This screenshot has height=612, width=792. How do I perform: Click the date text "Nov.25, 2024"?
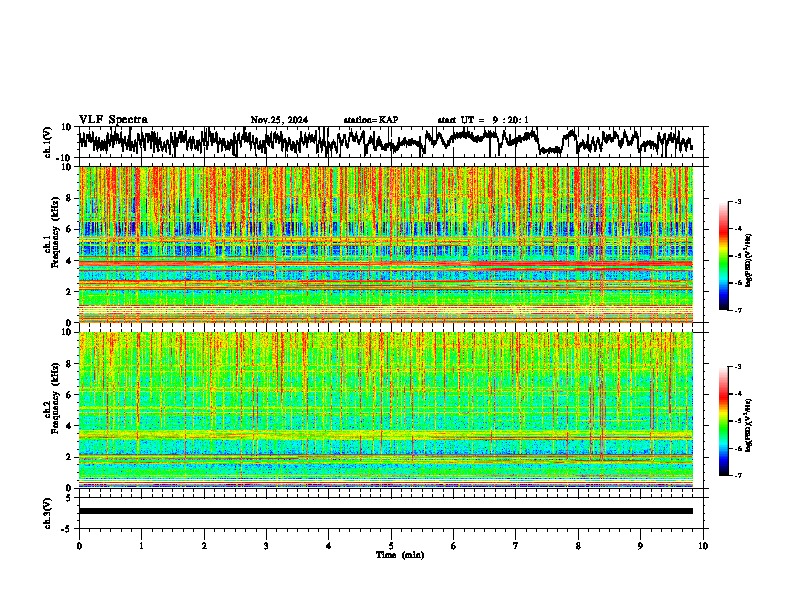[279, 120]
